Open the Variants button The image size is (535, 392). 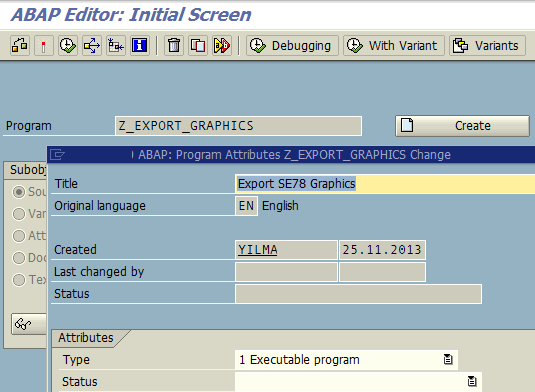(x=487, y=45)
